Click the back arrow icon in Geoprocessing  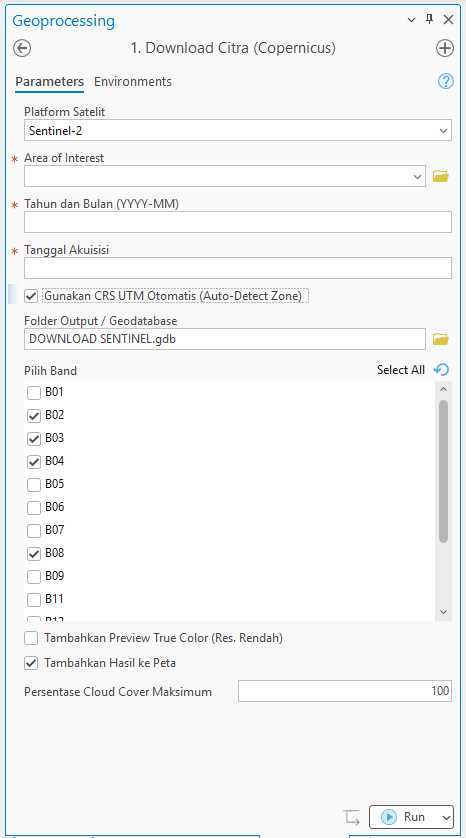tap(22, 48)
